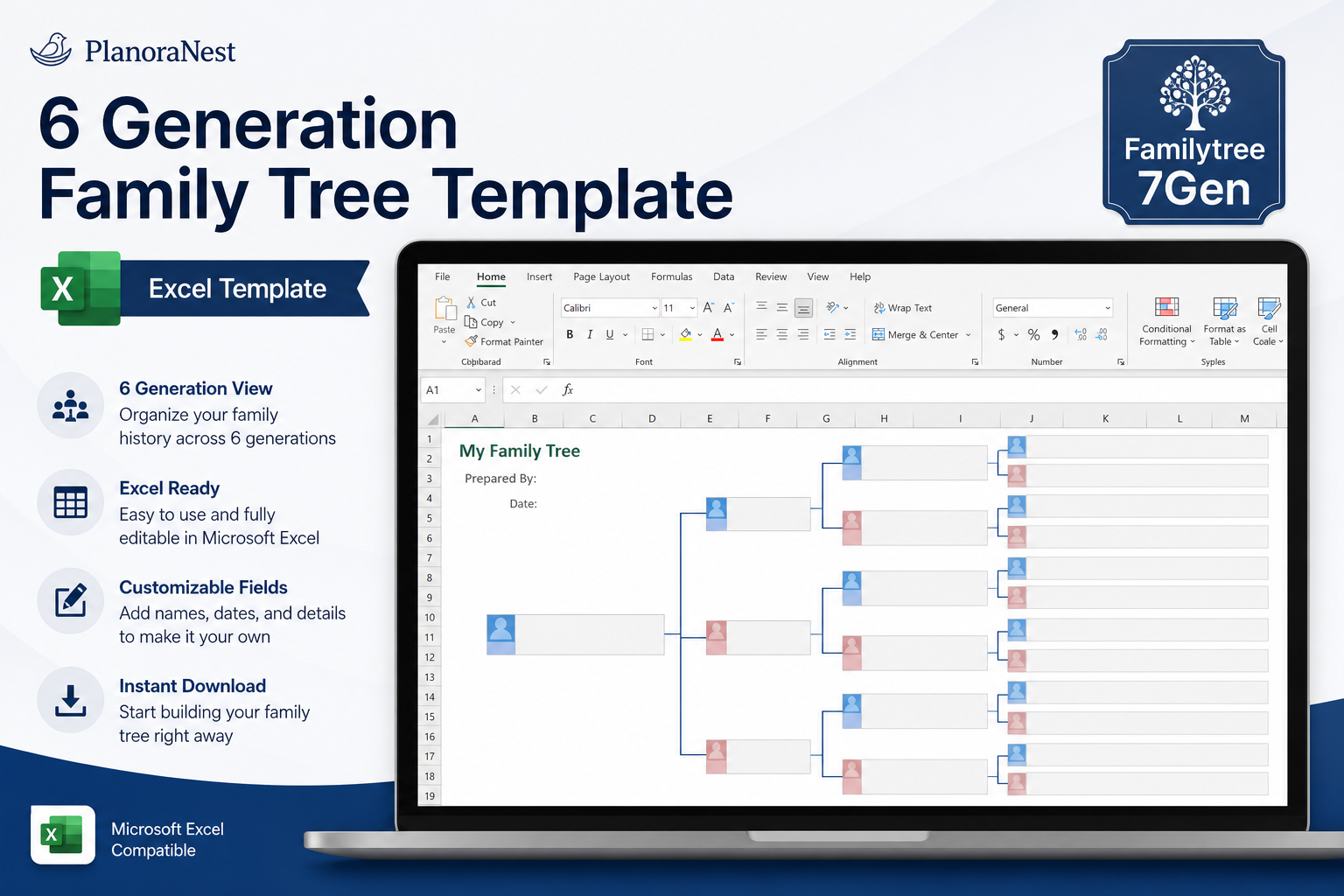Click the Copy icon

pos(471,322)
